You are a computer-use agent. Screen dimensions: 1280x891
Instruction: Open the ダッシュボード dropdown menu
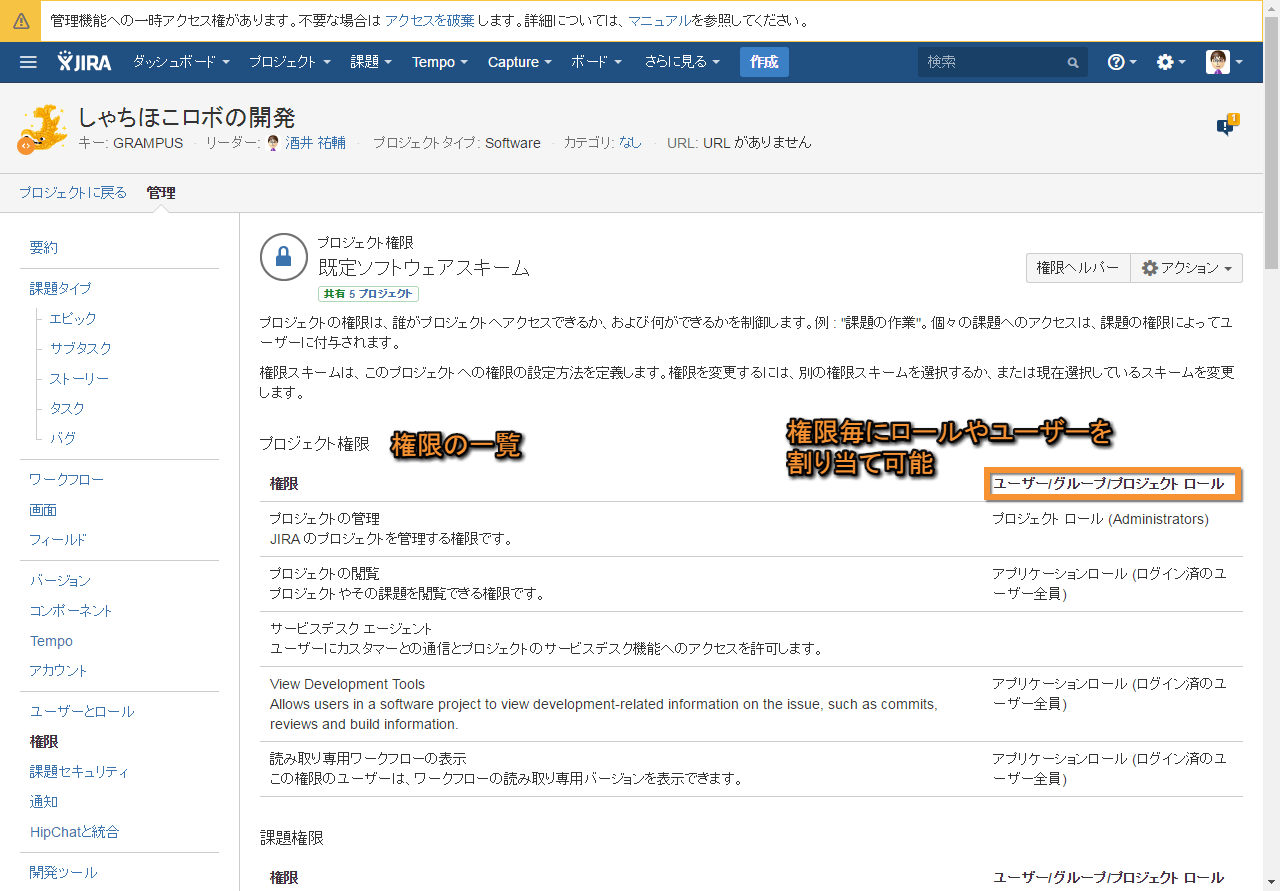pos(181,62)
